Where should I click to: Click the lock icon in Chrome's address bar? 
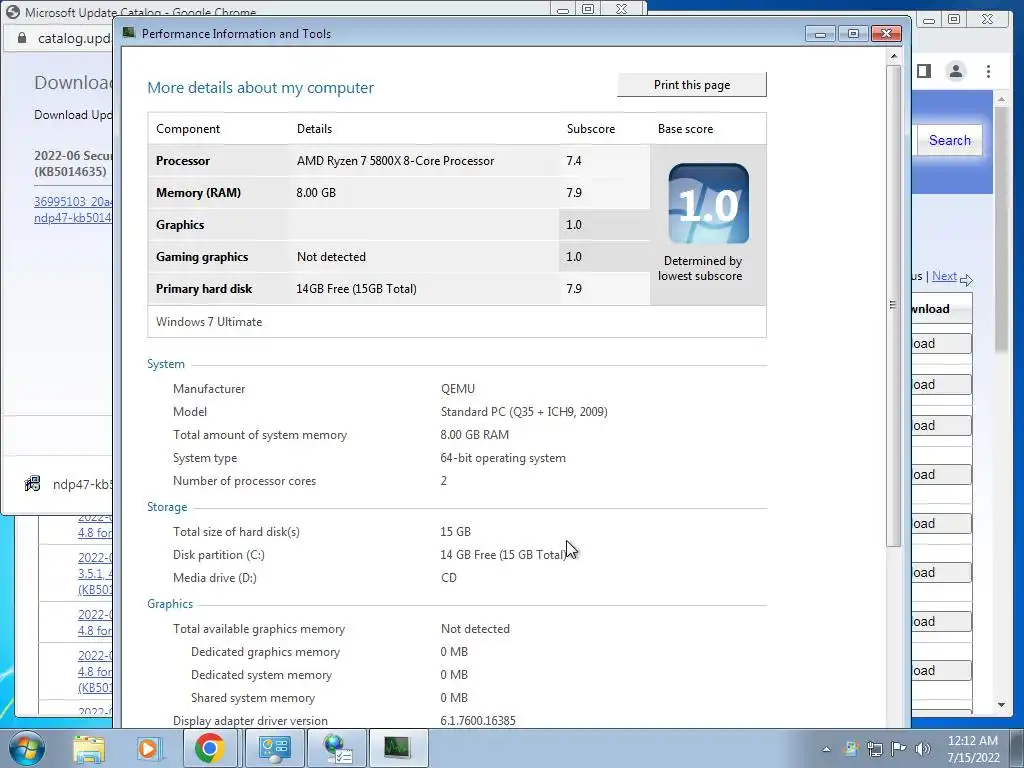22,38
